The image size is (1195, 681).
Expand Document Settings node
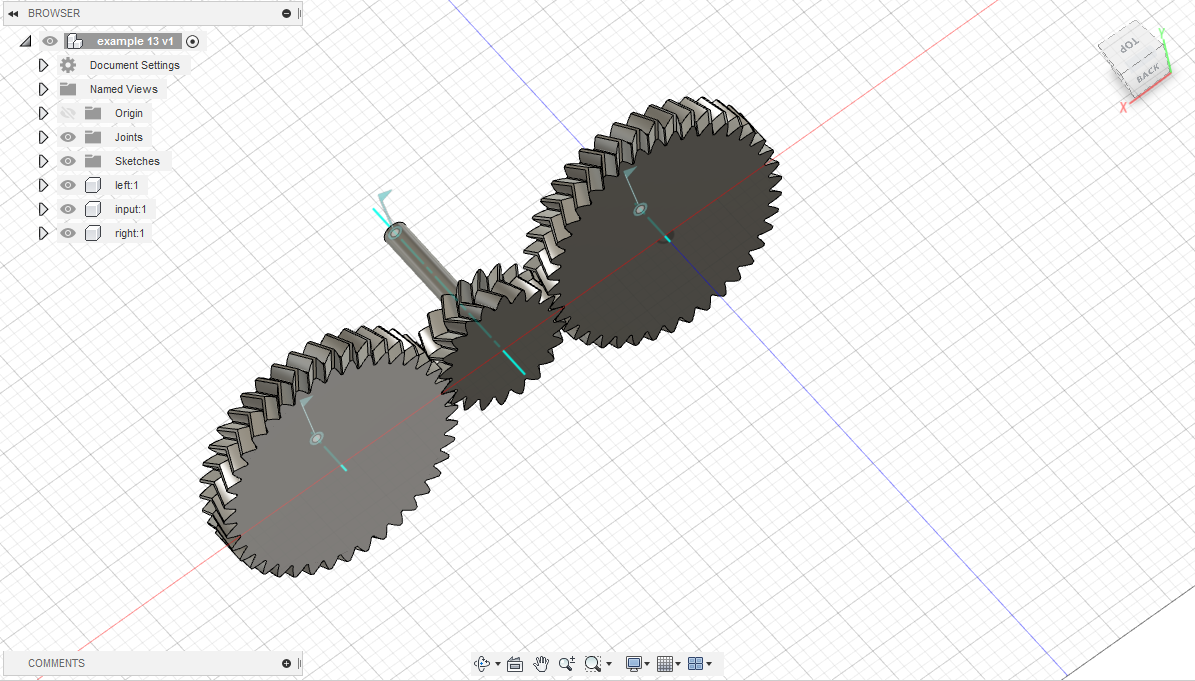tap(43, 66)
